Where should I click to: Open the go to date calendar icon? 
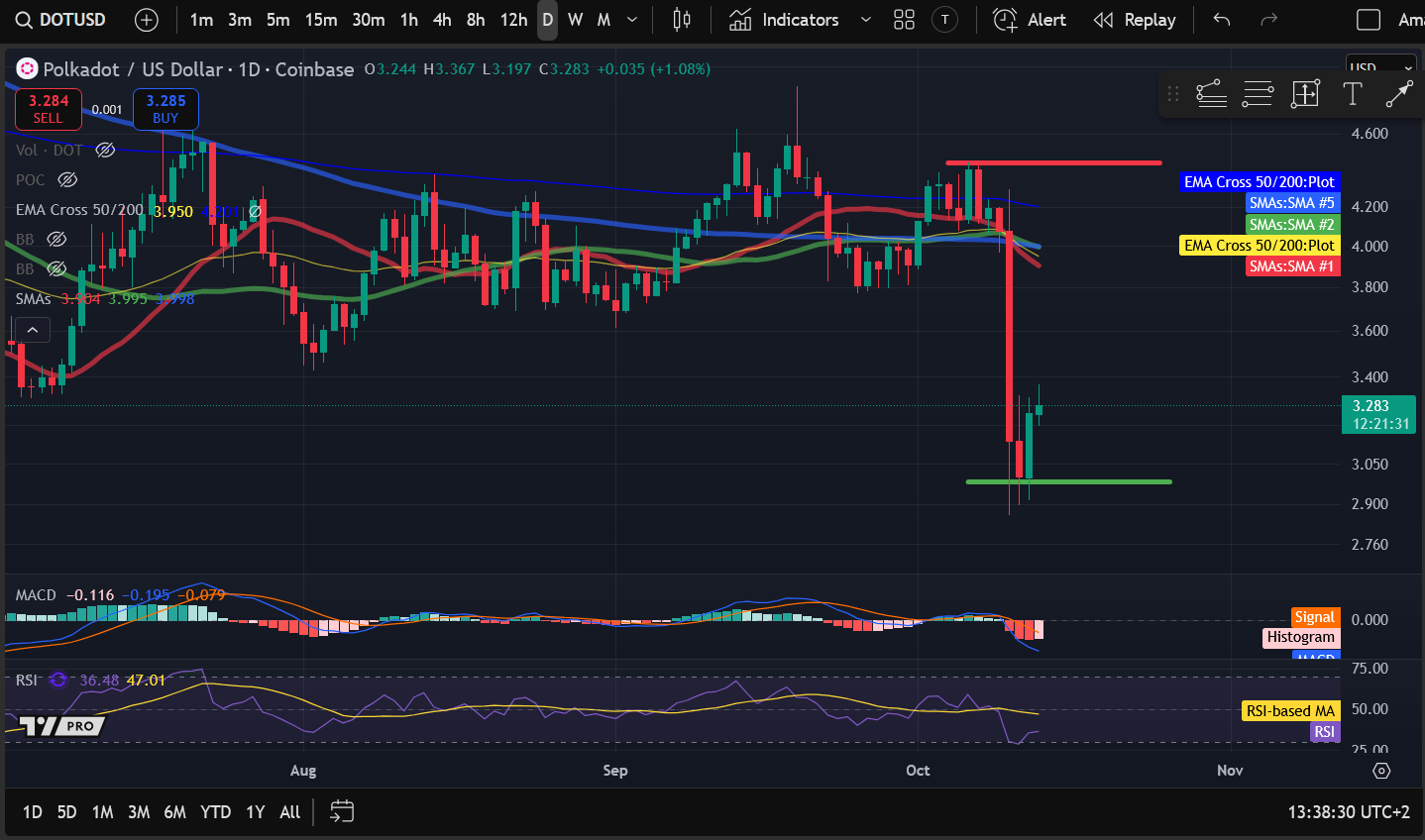tap(342, 811)
